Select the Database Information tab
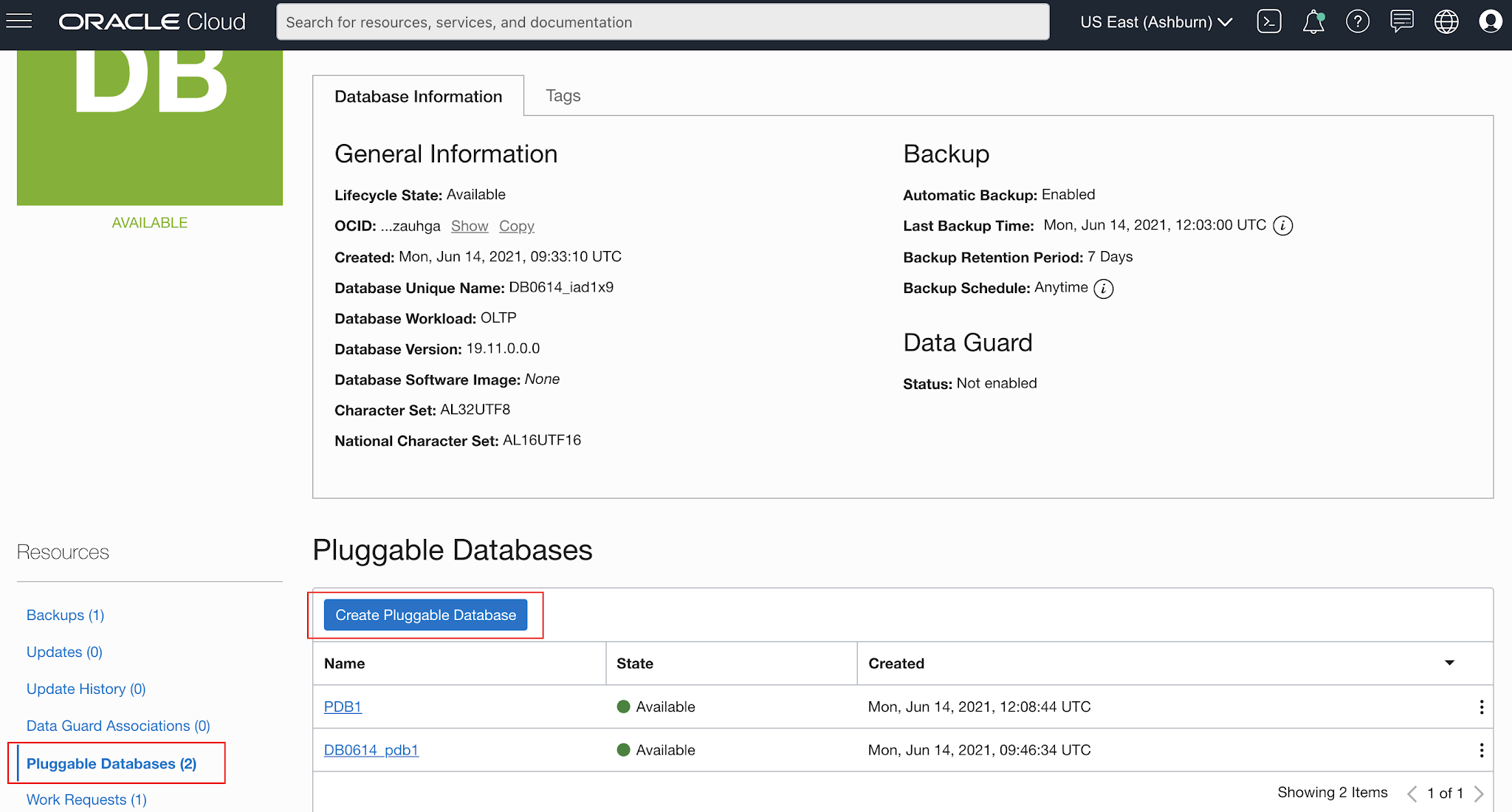The height and width of the screenshot is (812, 1512). pyautogui.click(x=418, y=95)
